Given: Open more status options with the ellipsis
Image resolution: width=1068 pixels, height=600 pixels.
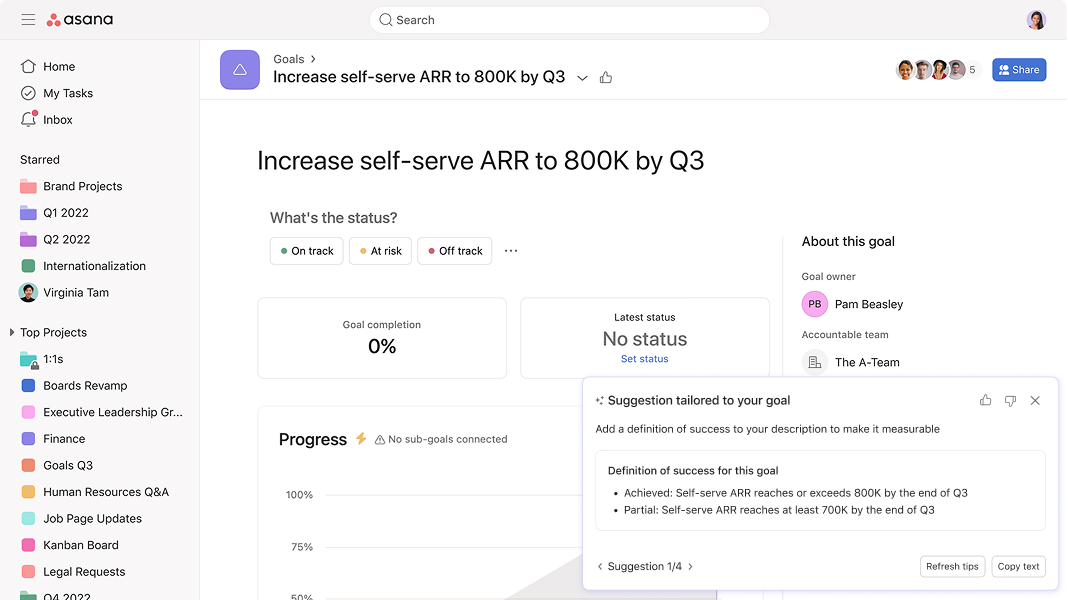Looking at the screenshot, I should [x=511, y=251].
